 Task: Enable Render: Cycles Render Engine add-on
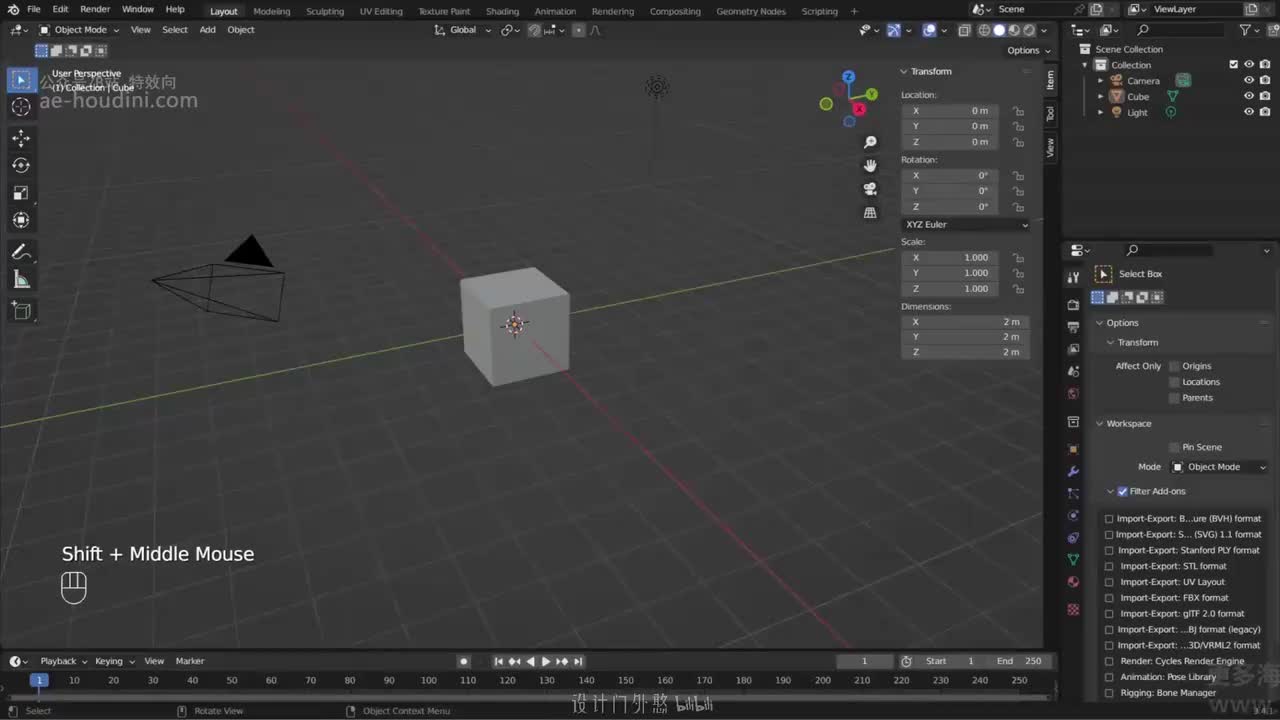pos(1109,661)
